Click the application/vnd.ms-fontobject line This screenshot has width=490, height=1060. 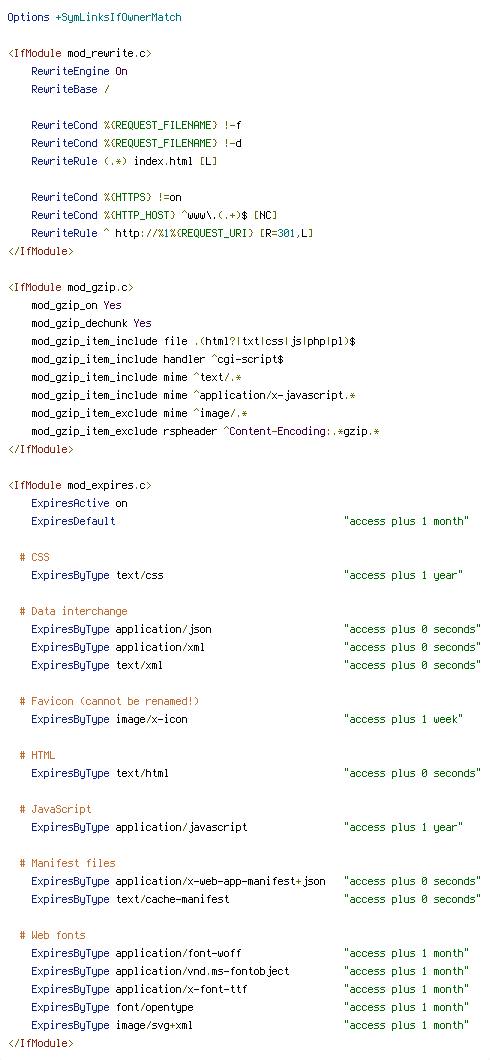[x=250, y=971]
